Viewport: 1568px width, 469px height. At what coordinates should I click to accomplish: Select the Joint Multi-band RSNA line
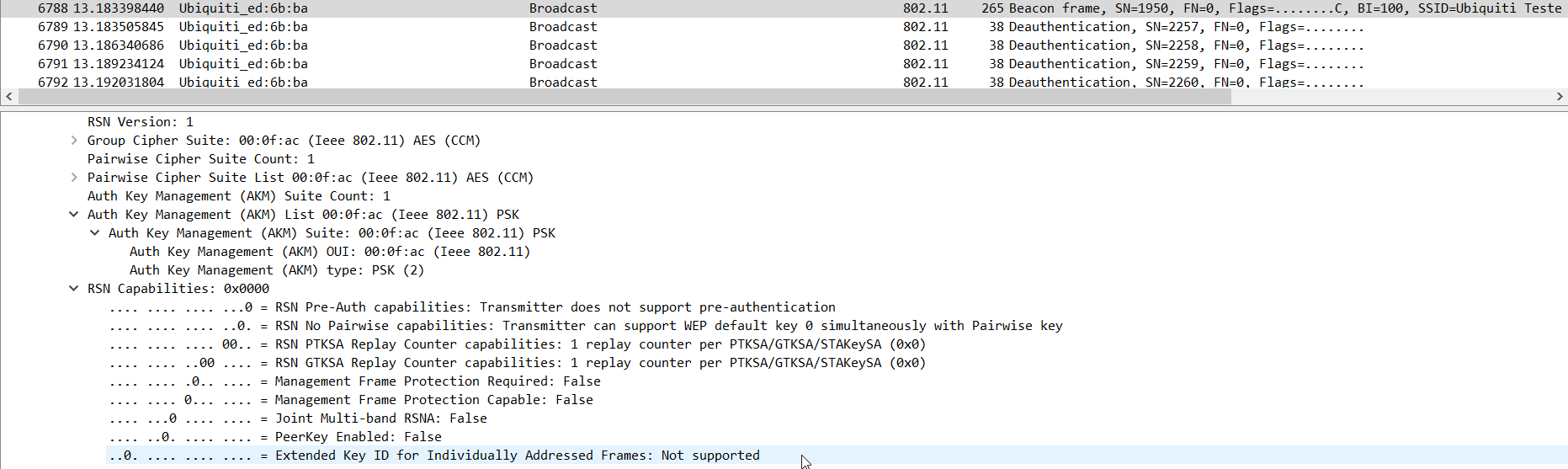coord(298,418)
